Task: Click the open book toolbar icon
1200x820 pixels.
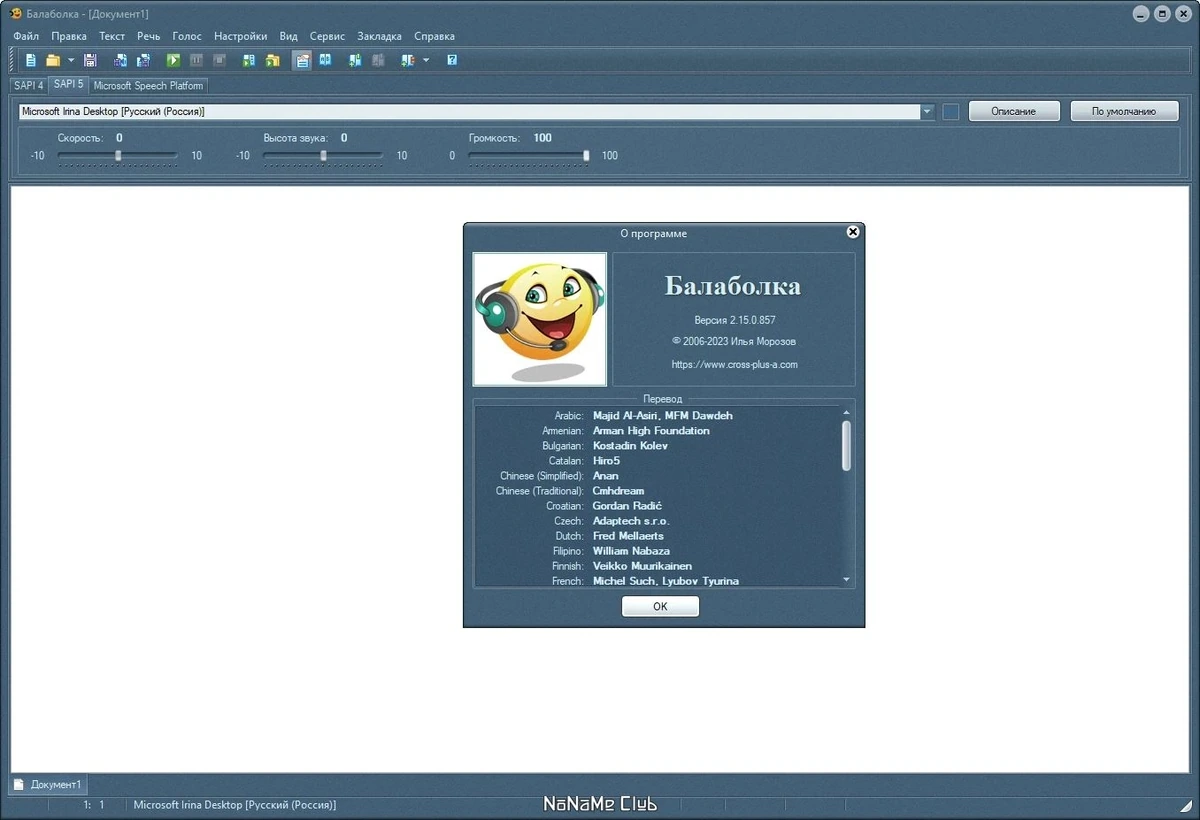Action: coord(325,60)
